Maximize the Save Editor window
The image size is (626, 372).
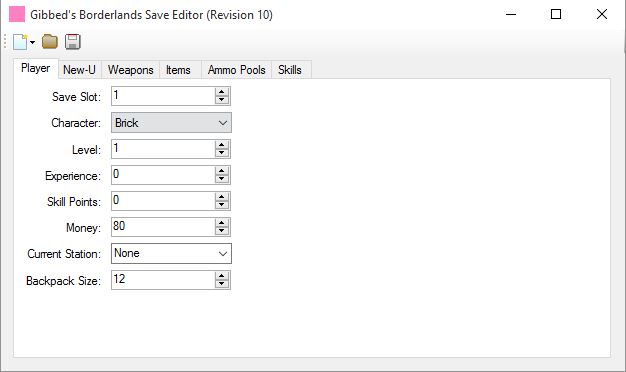pos(556,14)
